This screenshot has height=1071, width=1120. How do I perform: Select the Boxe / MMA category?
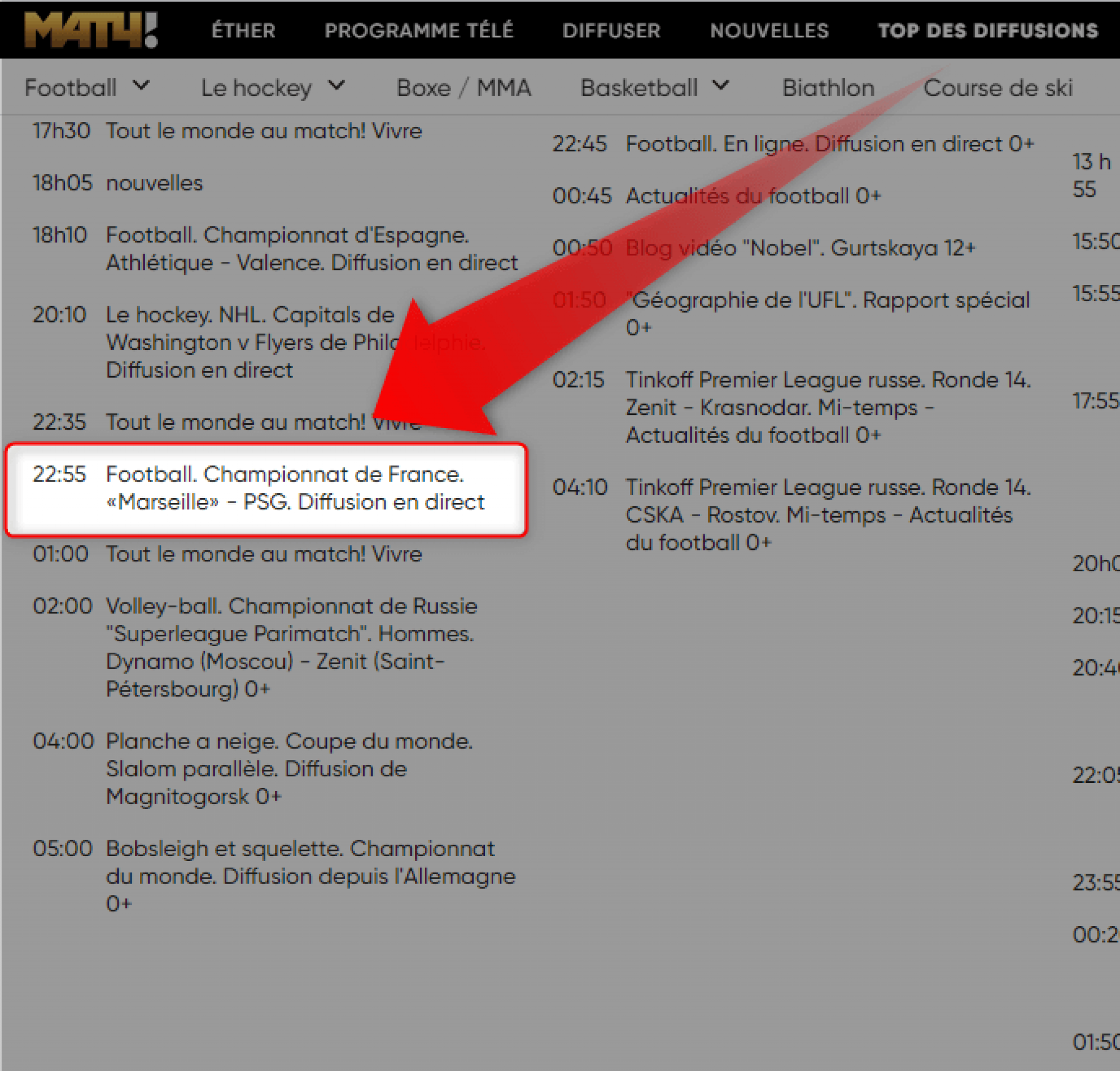(464, 88)
